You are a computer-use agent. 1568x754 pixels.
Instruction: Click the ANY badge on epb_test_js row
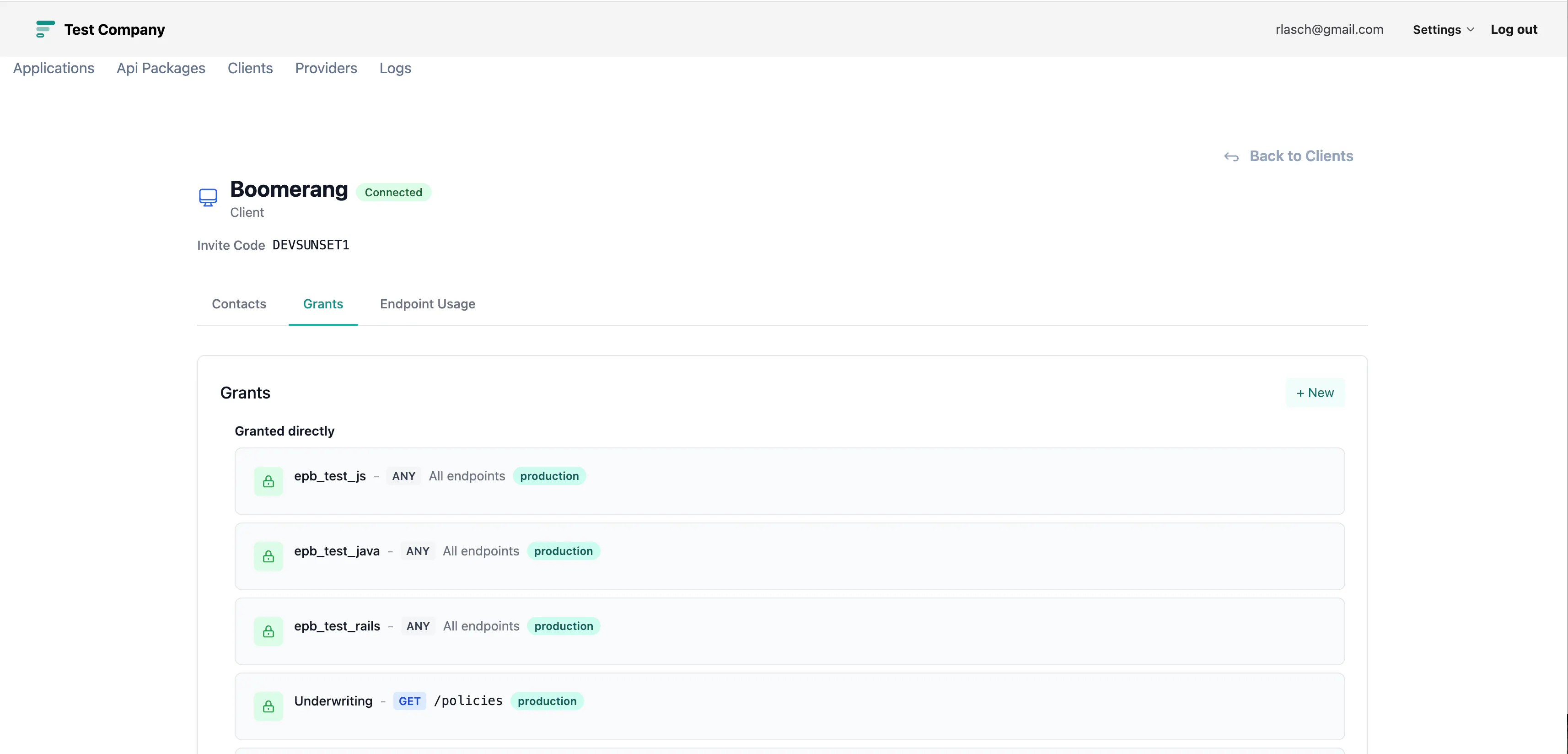(x=403, y=476)
